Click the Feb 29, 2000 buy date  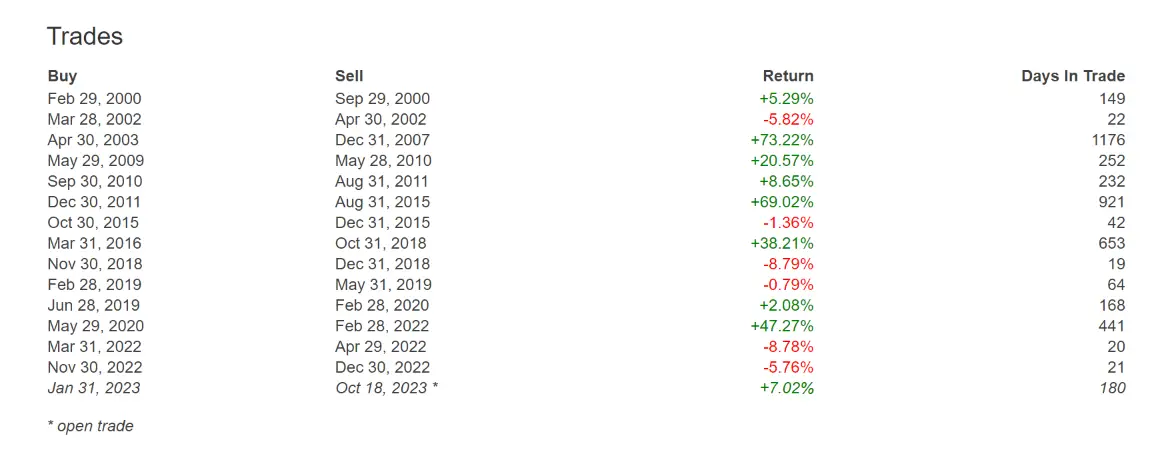click(94, 99)
